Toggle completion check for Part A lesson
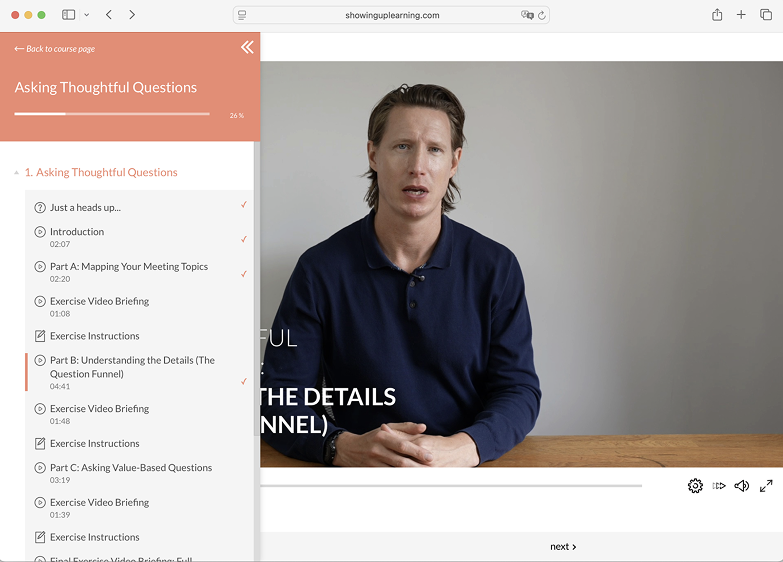Viewport: 783px width, 562px height. 244,274
